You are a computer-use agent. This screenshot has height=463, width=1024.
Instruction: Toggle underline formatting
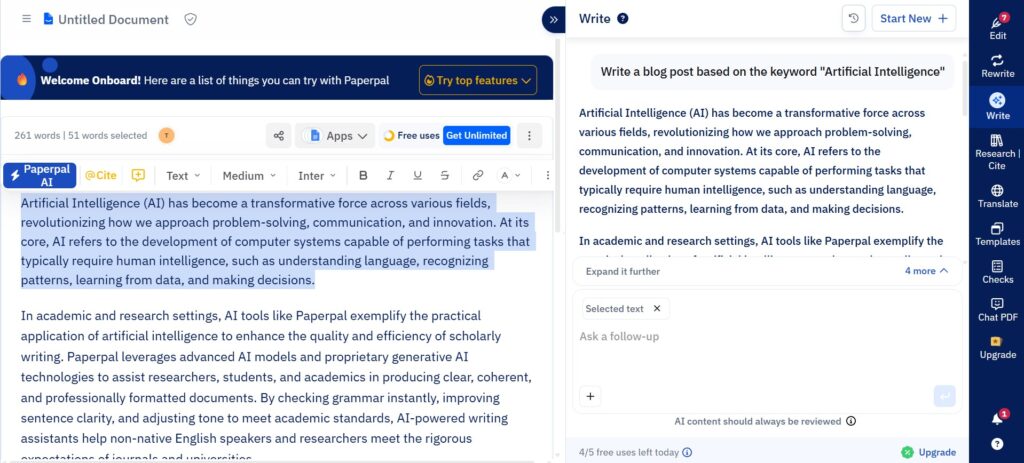click(x=417, y=175)
